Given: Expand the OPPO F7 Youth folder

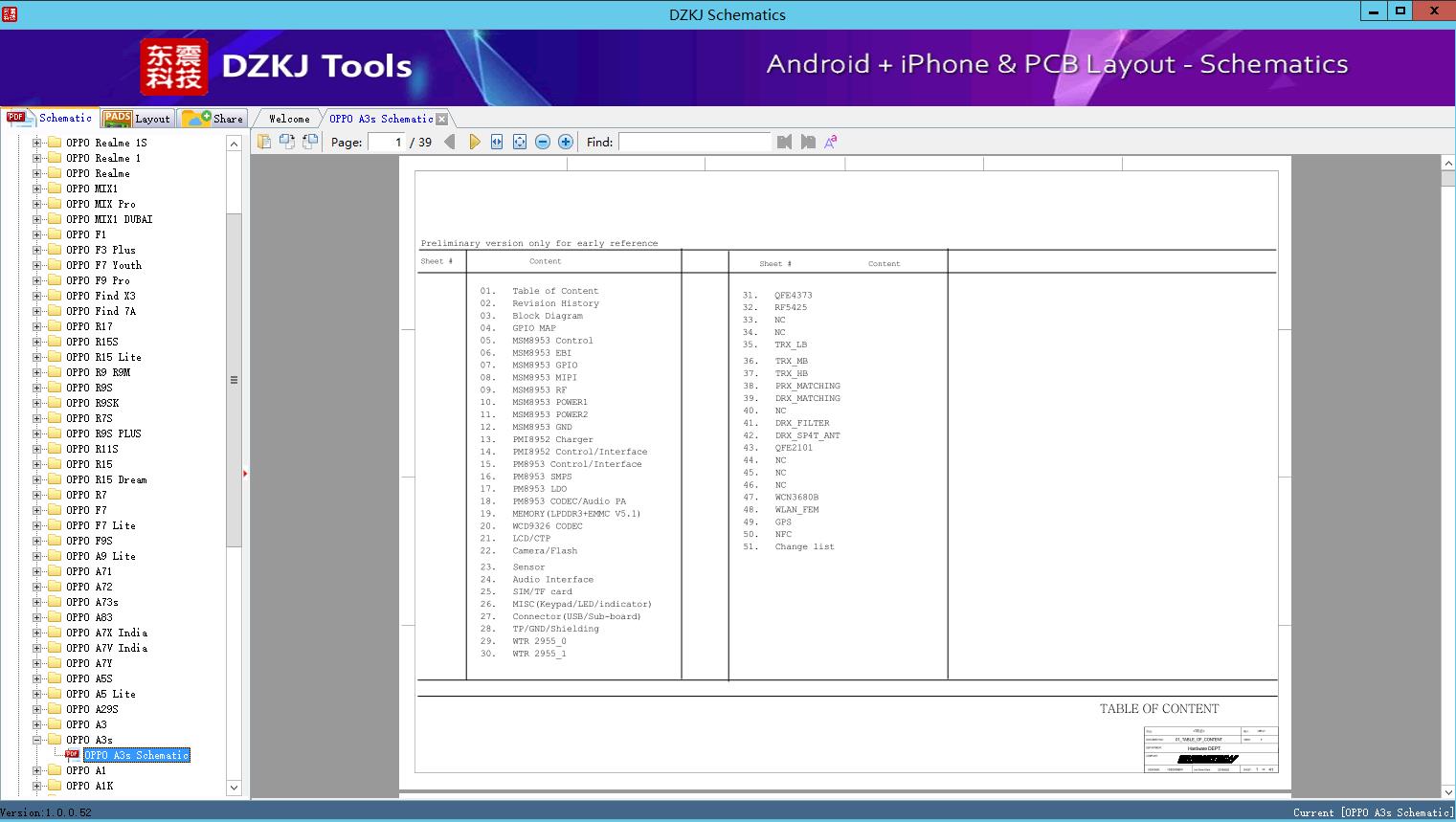Looking at the screenshot, I should [x=36, y=265].
